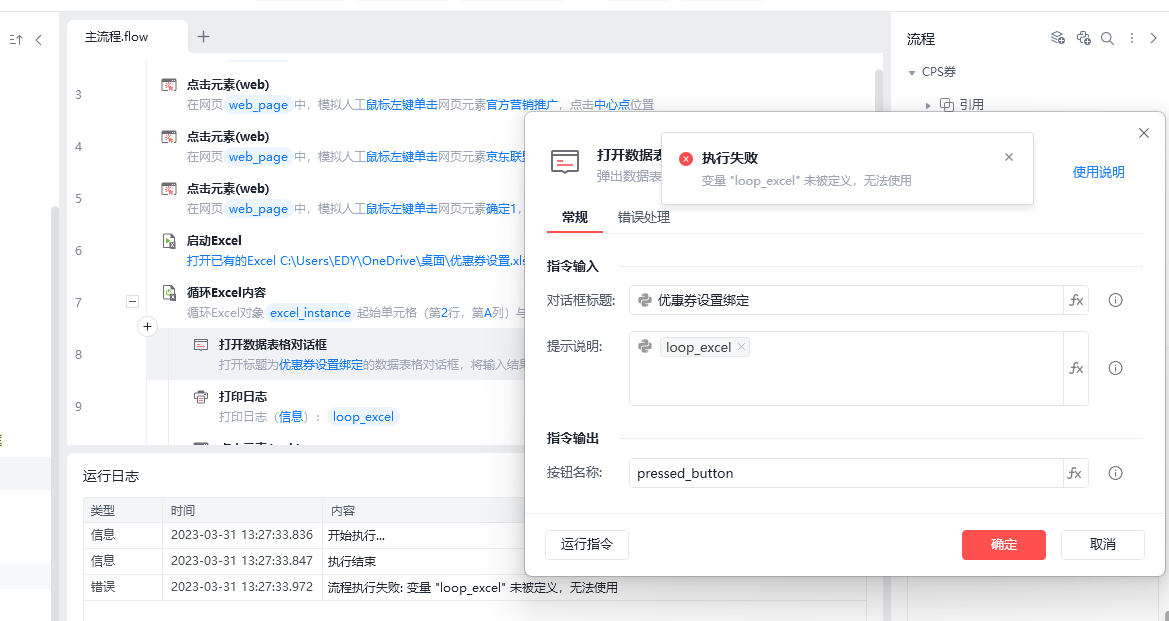The width and height of the screenshot is (1169, 621).
Task: Select the 循环Excel内容 step icon
Action: tap(169, 292)
